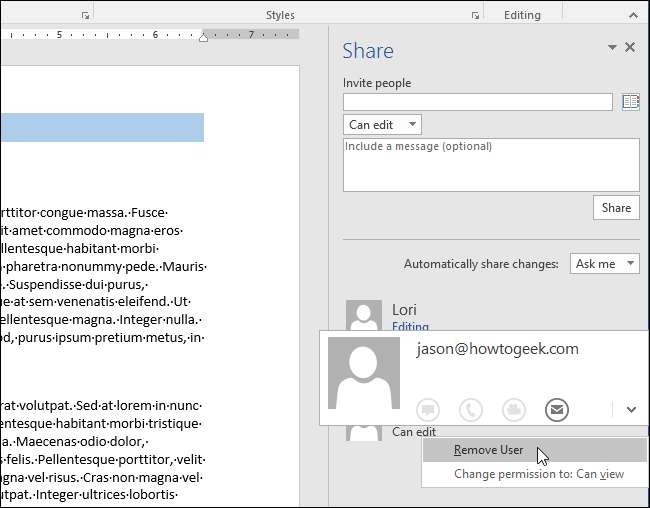Expand the contact card details chevron
This screenshot has height=508, width=650.
[x=631, y=409]
